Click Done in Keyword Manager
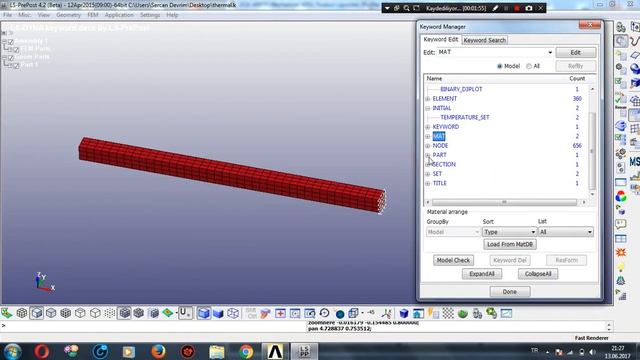Viewport: 640px width, 360px height. (x=510, y=292)
